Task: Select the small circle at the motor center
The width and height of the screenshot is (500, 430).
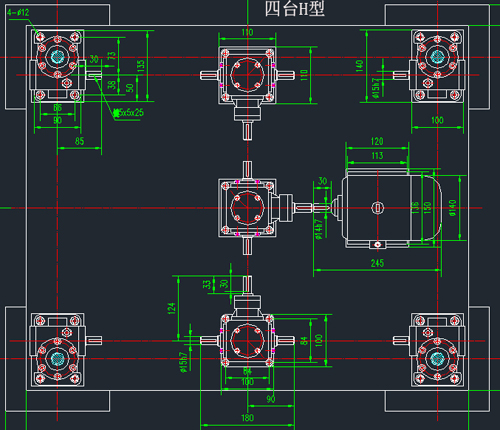Action: (377, 208)
